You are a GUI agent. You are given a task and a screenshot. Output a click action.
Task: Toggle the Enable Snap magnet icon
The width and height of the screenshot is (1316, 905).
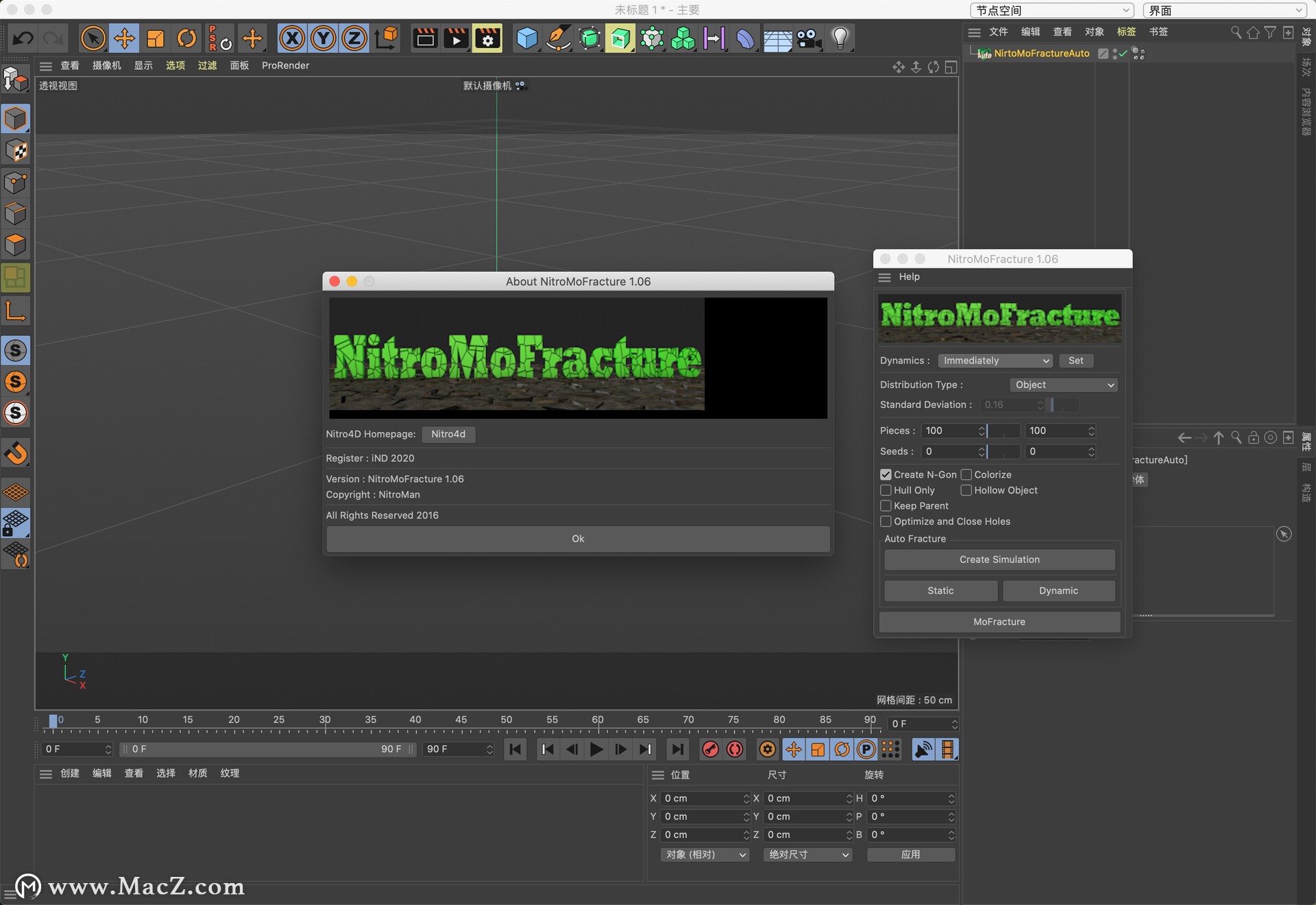click(16, 452)
